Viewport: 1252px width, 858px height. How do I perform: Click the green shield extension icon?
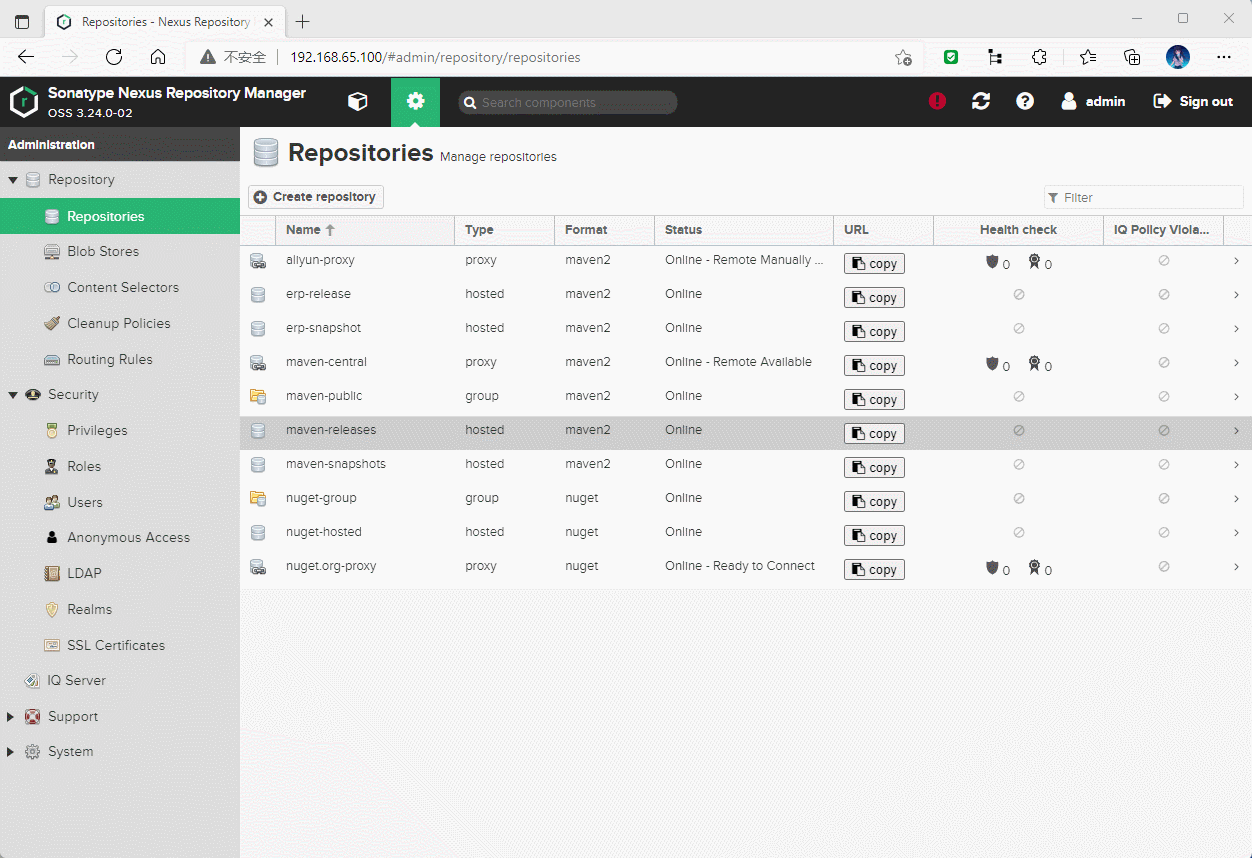tap(951, 57)
